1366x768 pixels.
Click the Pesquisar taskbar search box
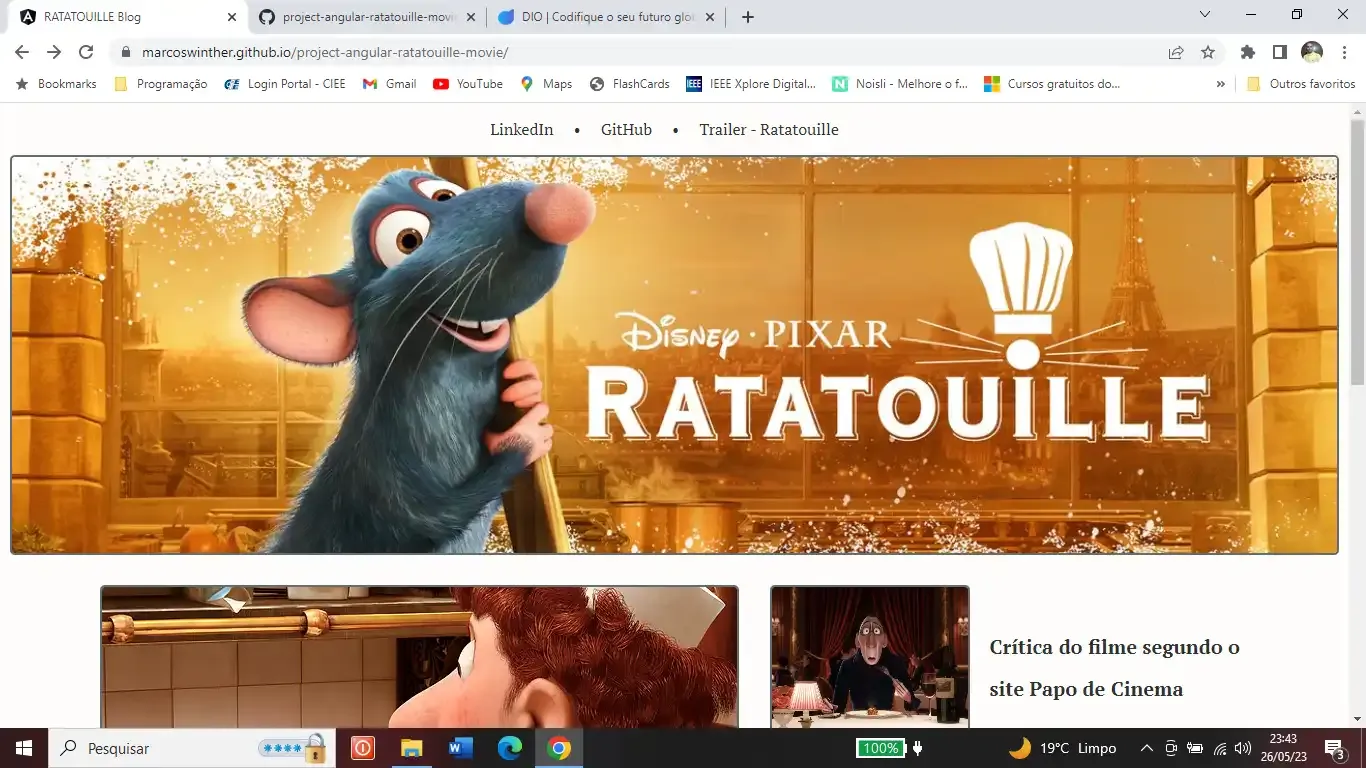[191, 748]
